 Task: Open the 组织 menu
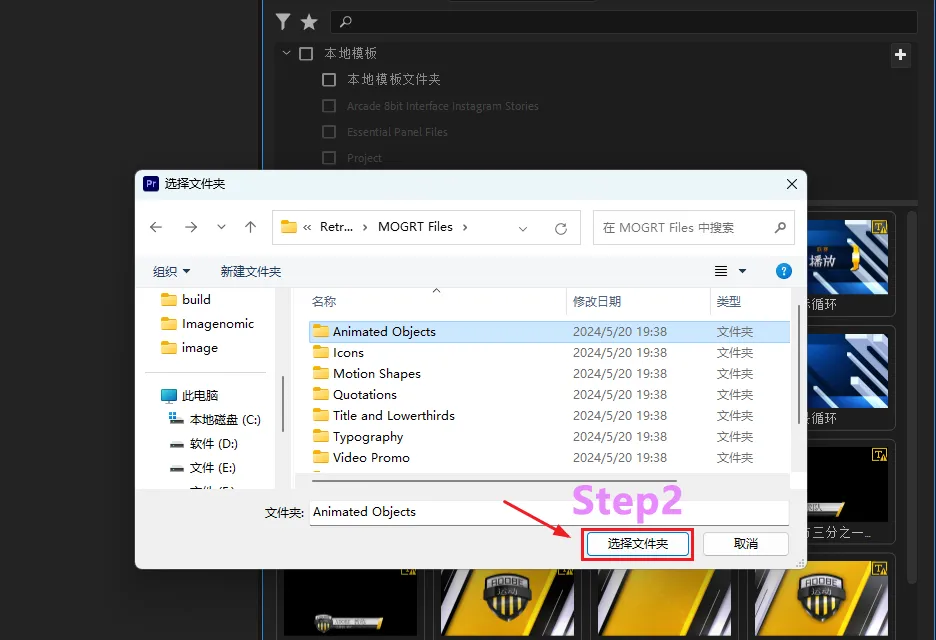point(171,271)
